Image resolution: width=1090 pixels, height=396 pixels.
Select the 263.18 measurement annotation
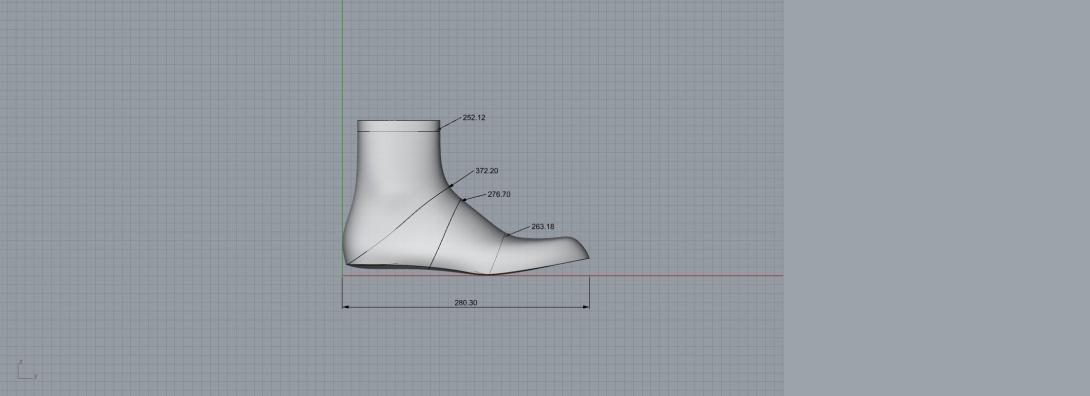coord(542,226)
